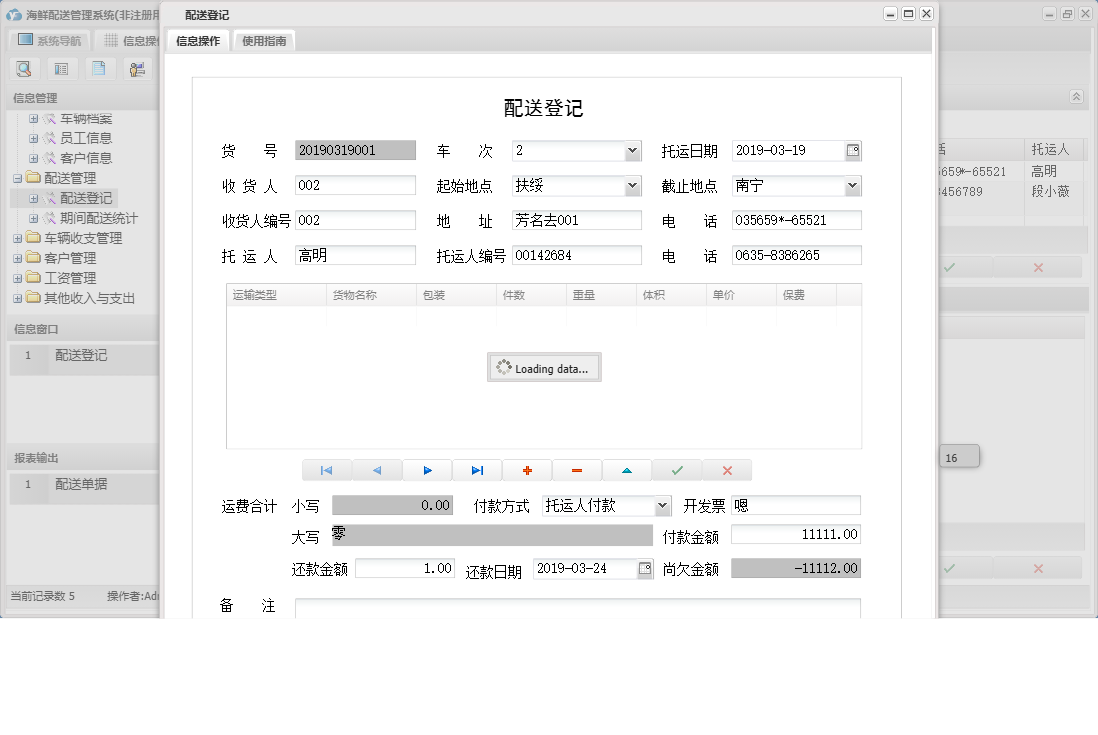
Task: Delete current record using the minus icon
Action: (x=577, y=470)
